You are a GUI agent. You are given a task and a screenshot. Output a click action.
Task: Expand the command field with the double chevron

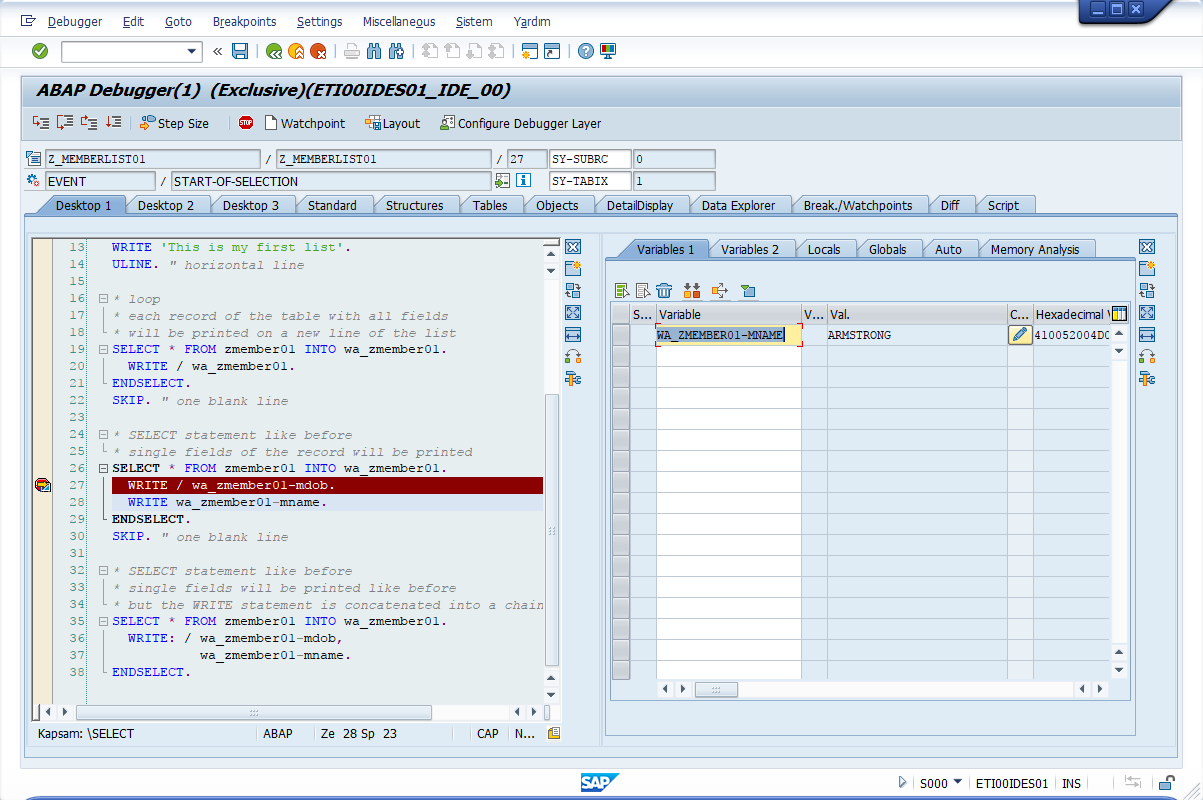[x=217, y=51]
